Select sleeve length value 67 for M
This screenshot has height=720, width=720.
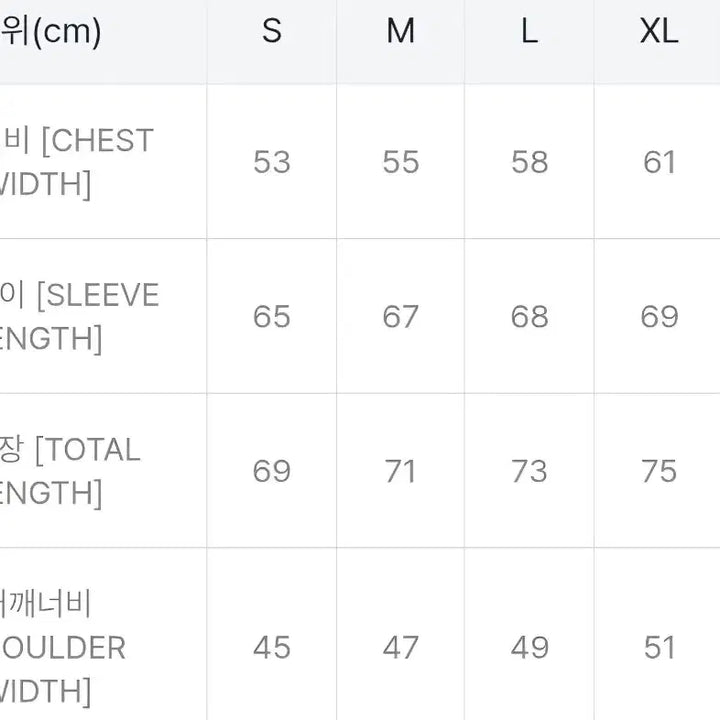401,317
